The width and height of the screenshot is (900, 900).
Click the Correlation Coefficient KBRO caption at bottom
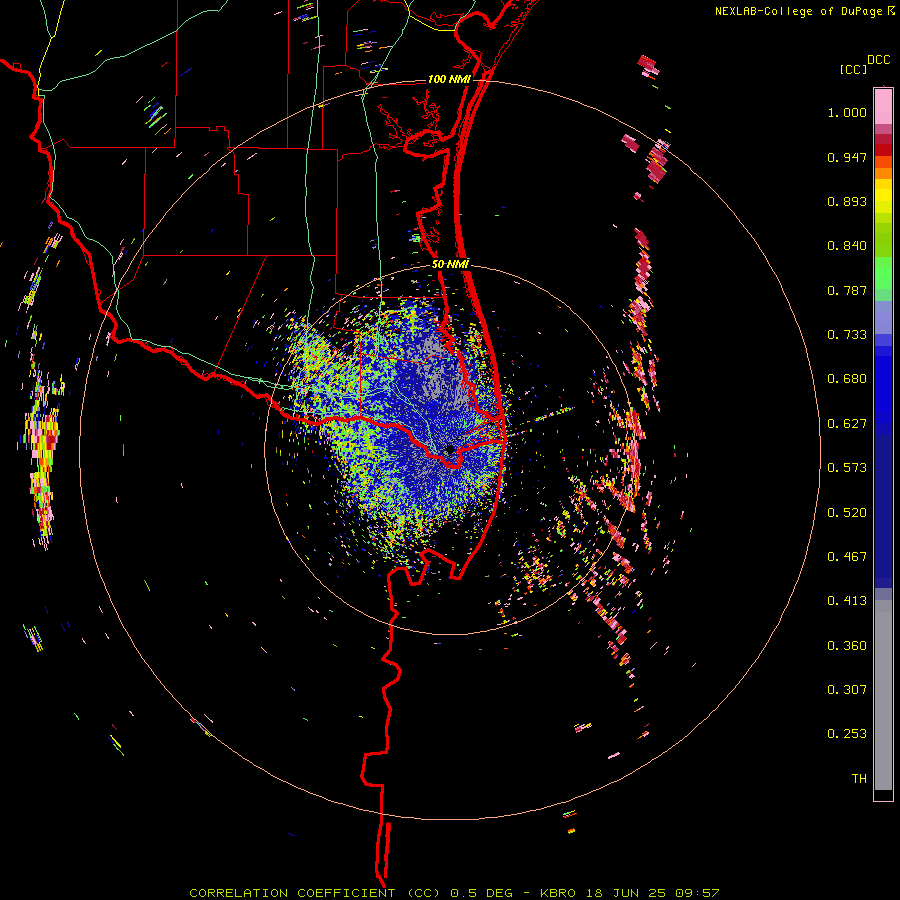click(x=454, y=893)
